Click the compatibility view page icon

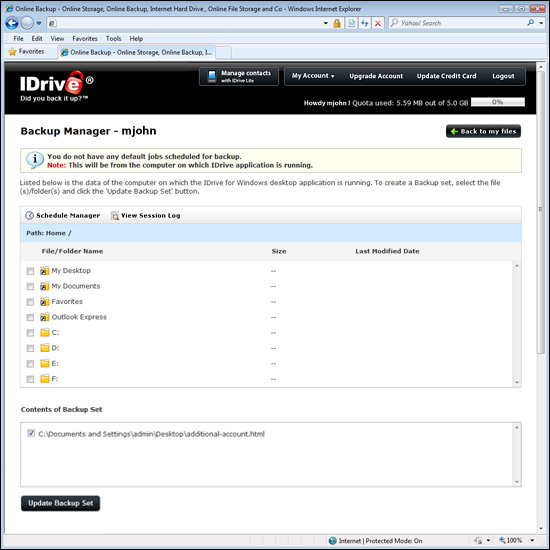[x=351, y=24]
